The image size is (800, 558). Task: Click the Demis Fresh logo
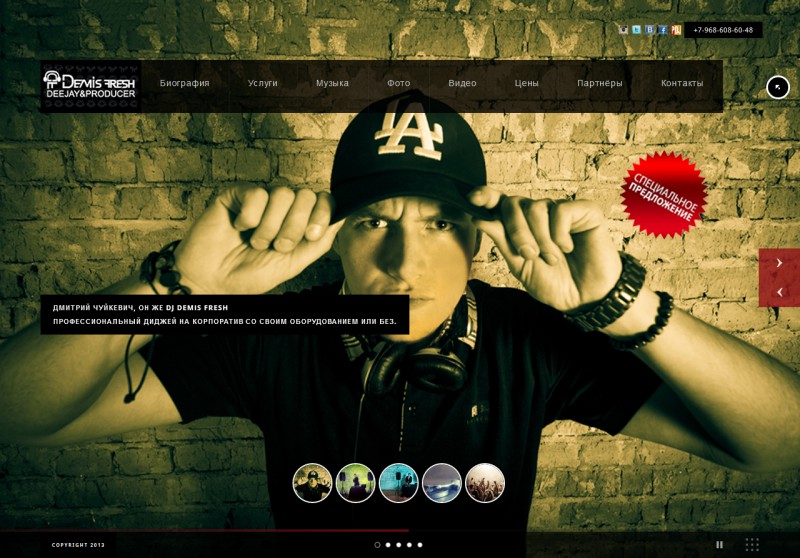point(90,85)
